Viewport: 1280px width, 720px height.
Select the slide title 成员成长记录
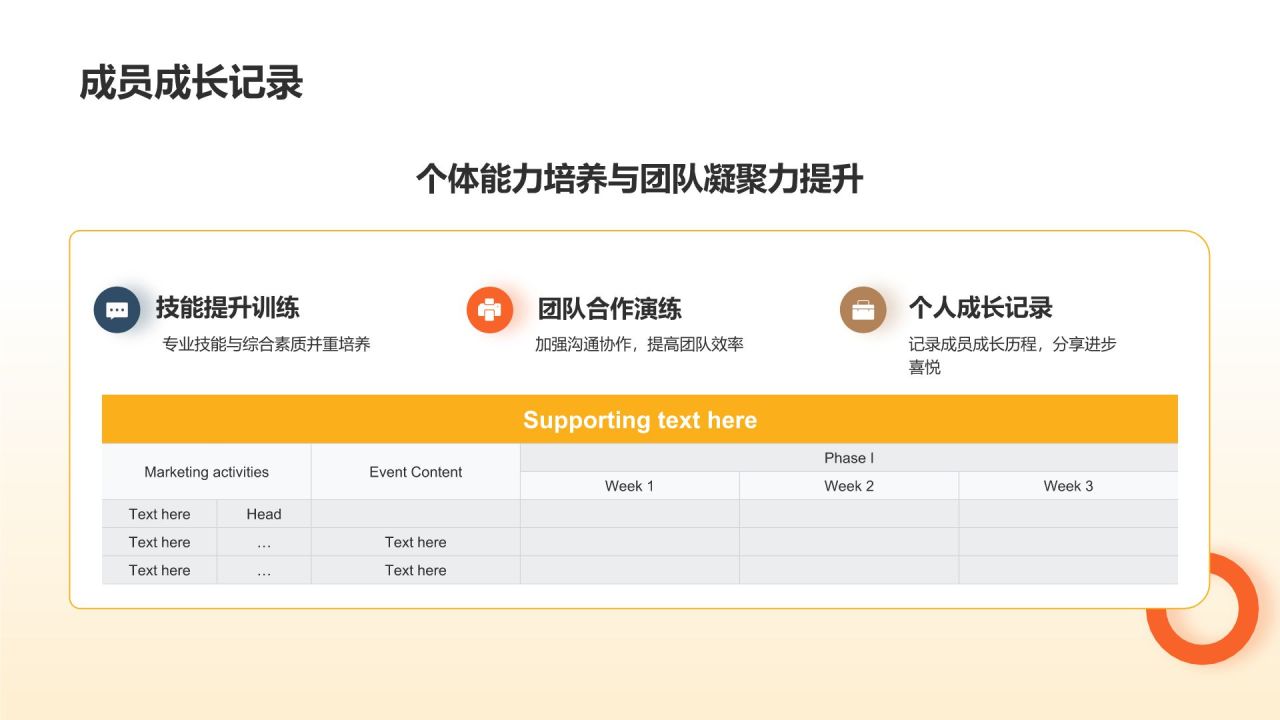pos(191,84)
